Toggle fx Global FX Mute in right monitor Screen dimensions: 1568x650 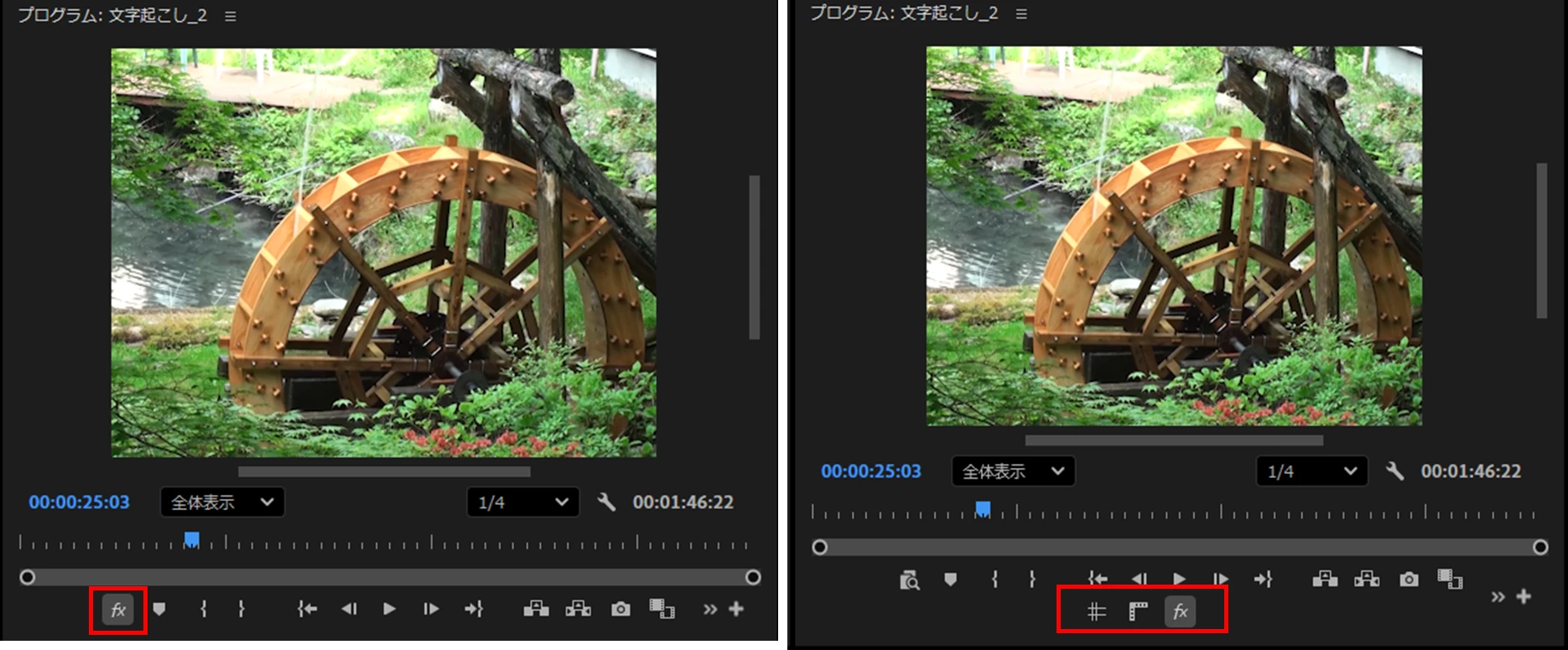tap(1180, 611)
